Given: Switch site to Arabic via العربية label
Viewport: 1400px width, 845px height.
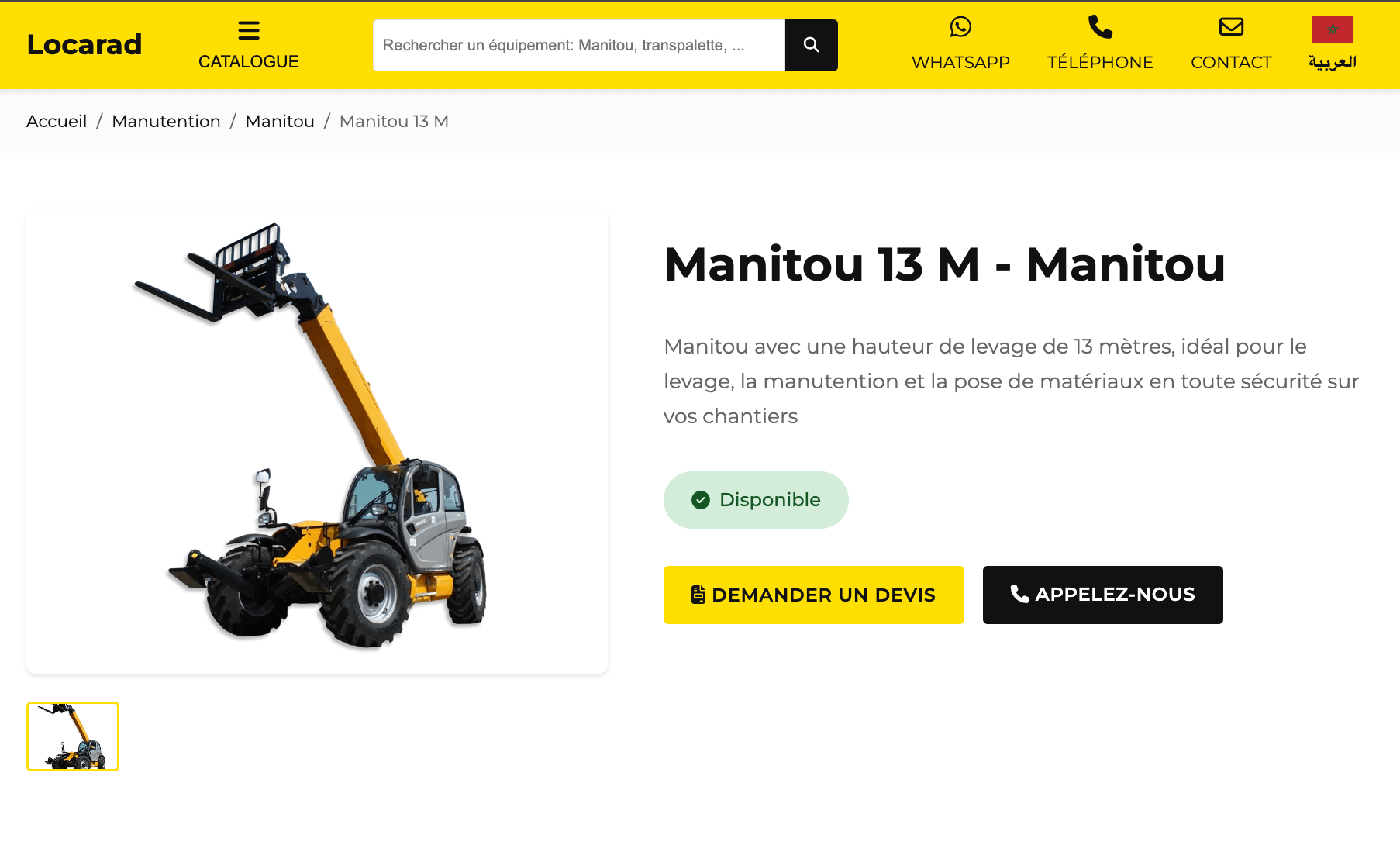Looking at the screenshot, I should click(1333, 63).
